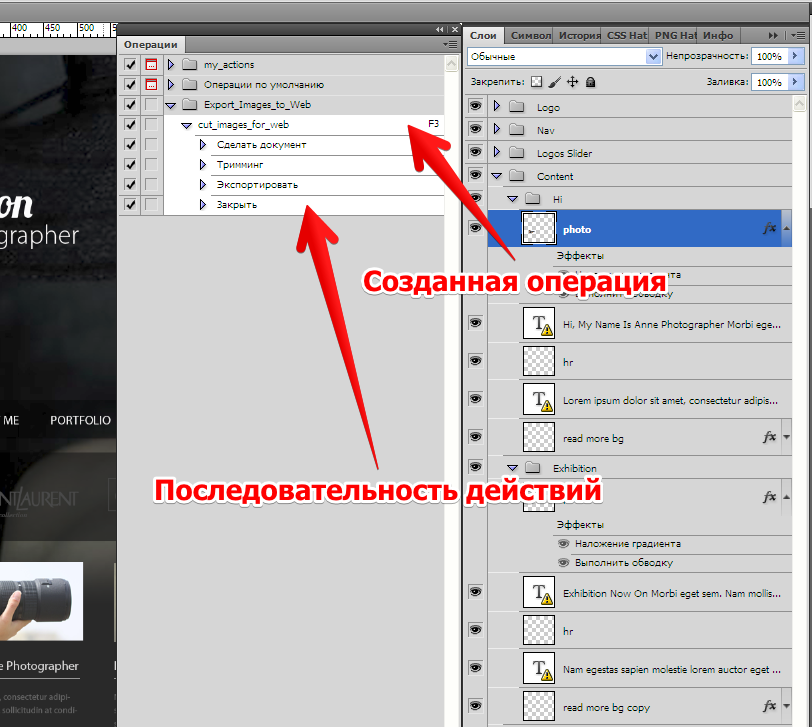Select the Тримминг action step

304,165
